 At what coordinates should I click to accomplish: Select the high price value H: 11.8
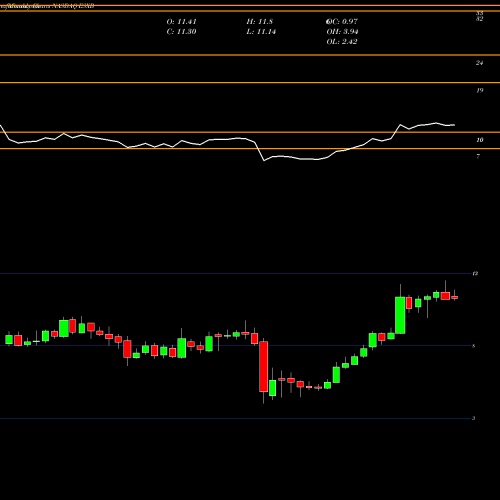tap(260, 22)
